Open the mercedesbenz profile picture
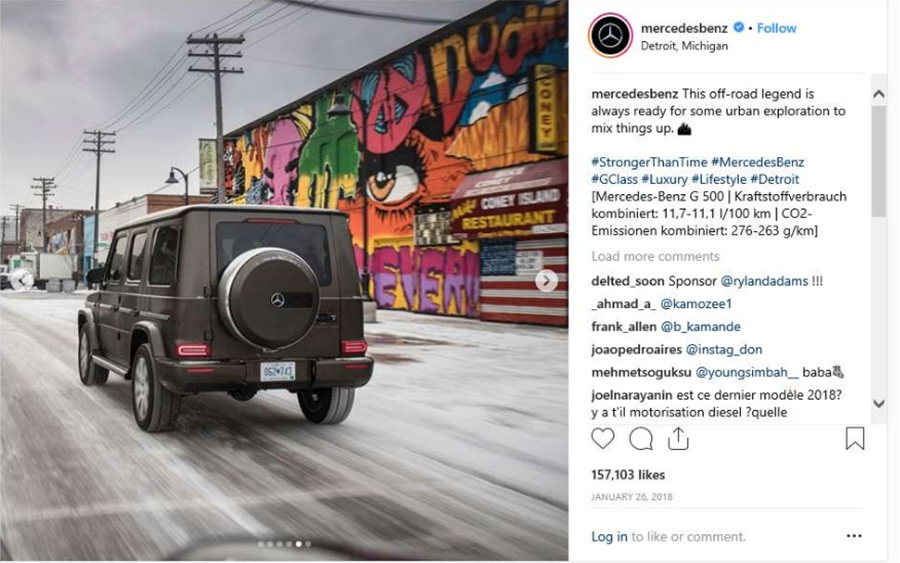 pos(611,36)
